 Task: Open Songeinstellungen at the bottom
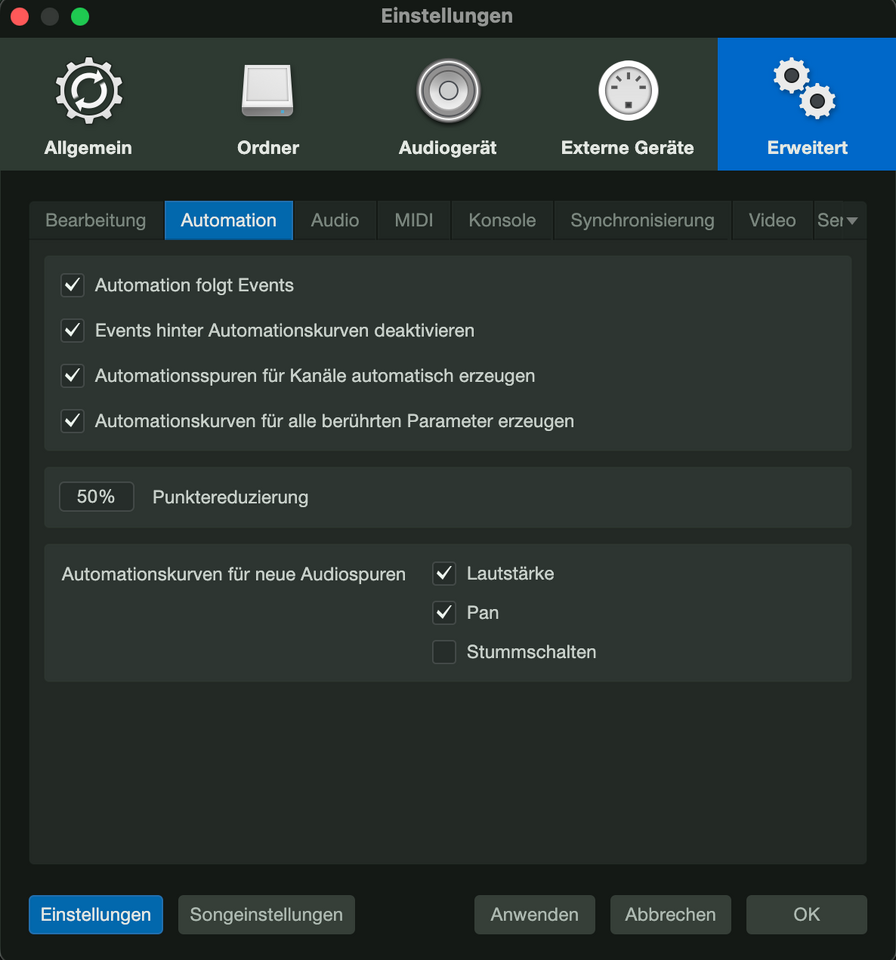pyautogui.click(x=266, y=915)
